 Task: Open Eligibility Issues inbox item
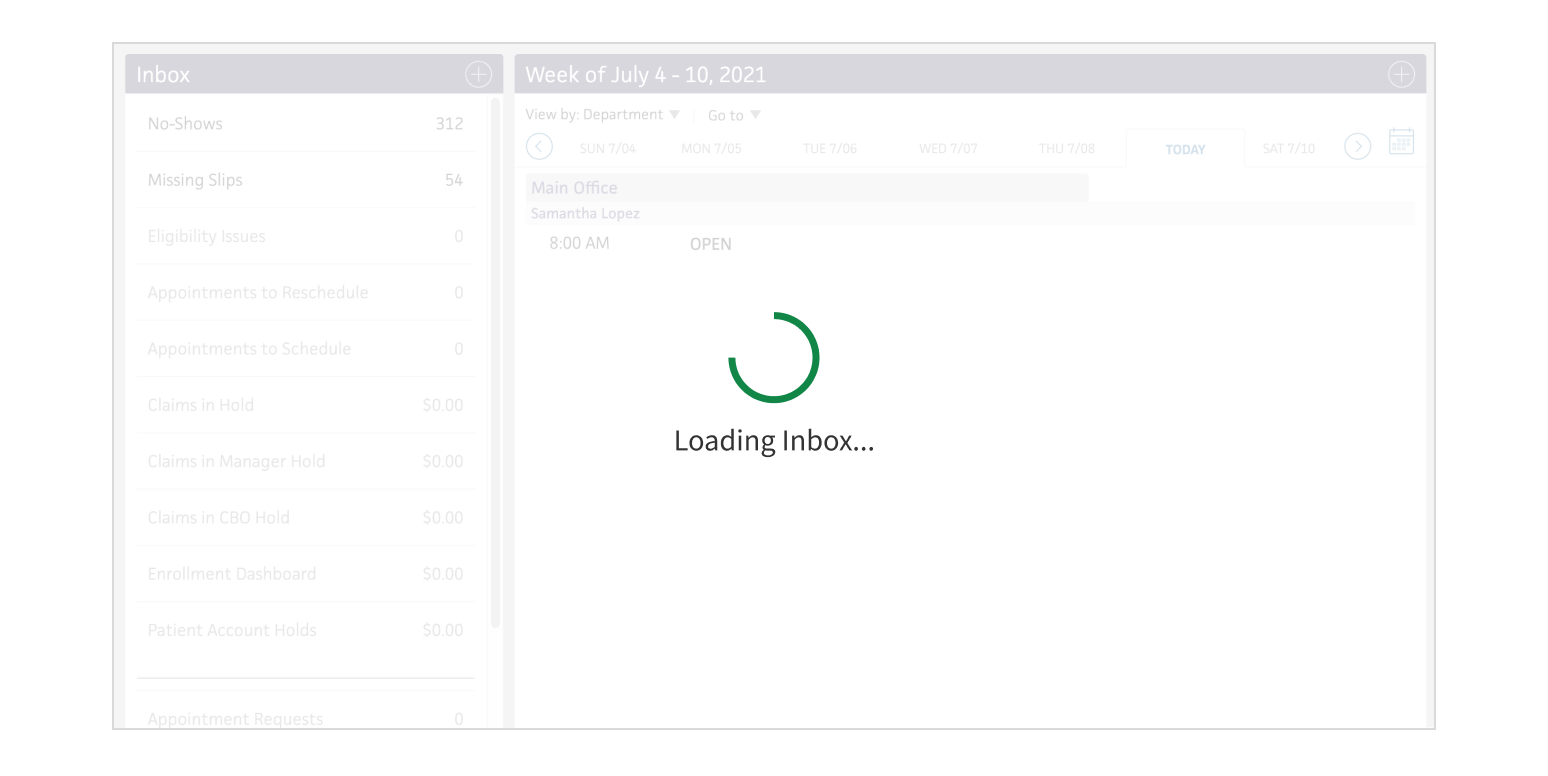[306, 236]
